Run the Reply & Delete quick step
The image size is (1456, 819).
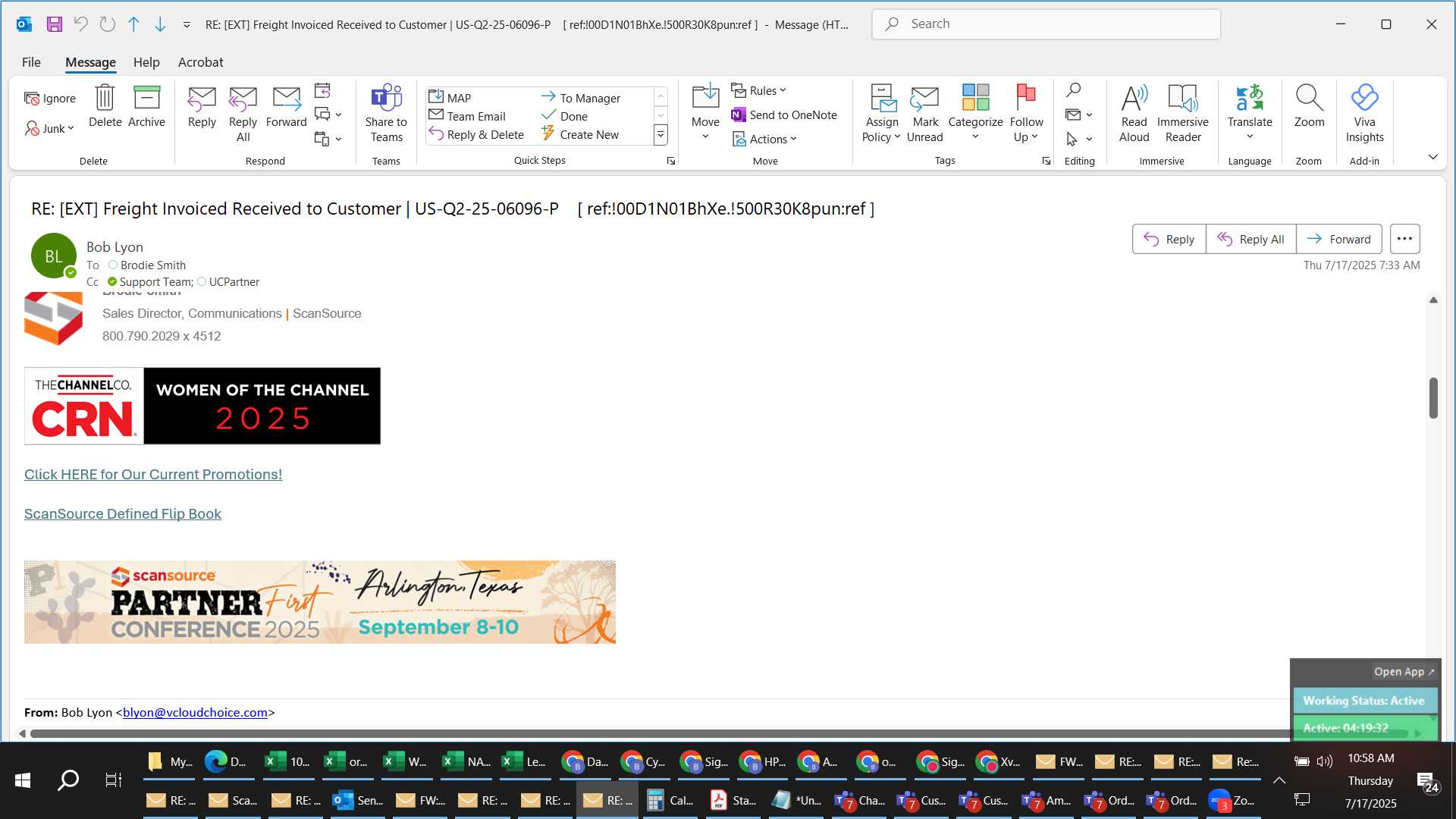point(476,134)
